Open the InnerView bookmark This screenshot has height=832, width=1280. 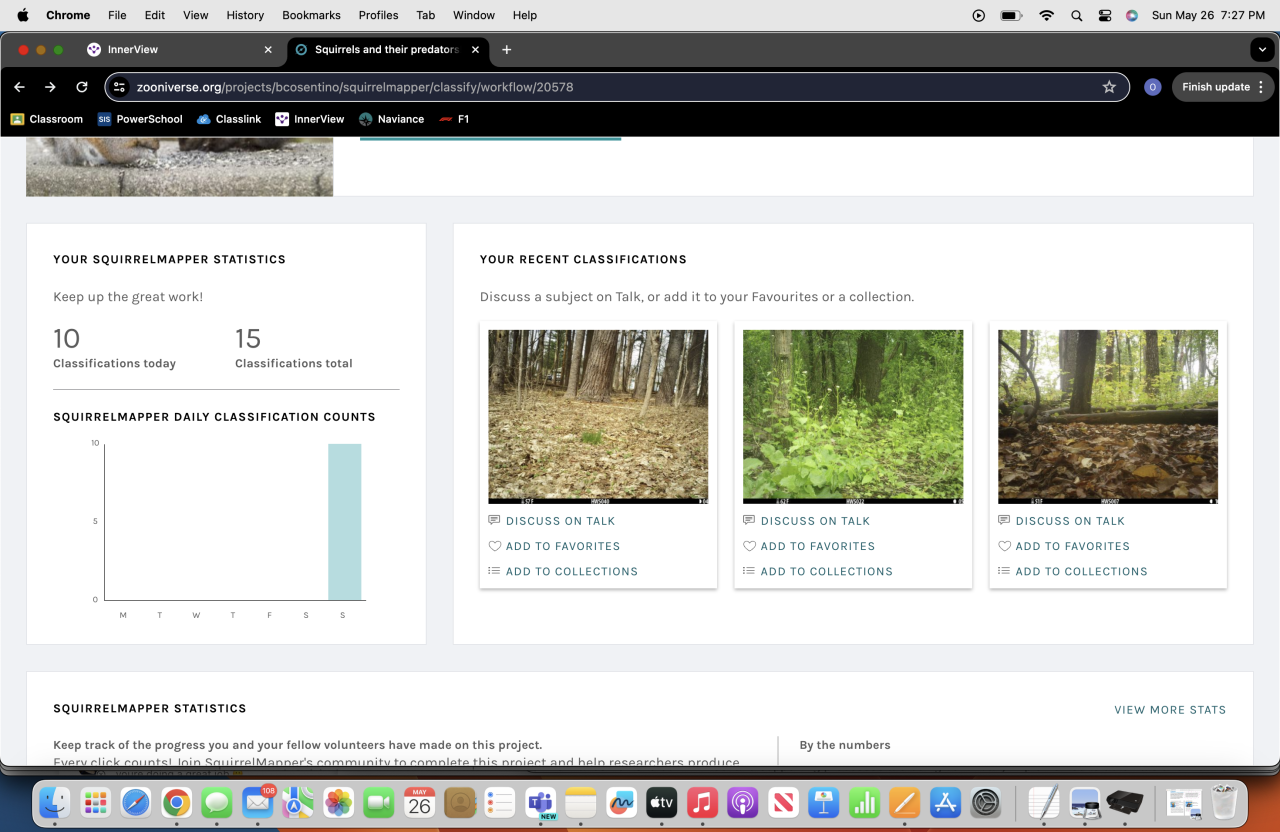point(310,119)
